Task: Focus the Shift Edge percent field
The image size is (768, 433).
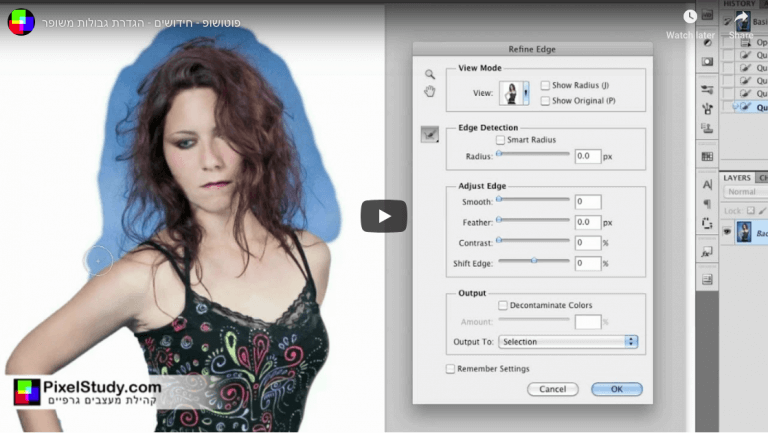Action: tap(588, 264)
